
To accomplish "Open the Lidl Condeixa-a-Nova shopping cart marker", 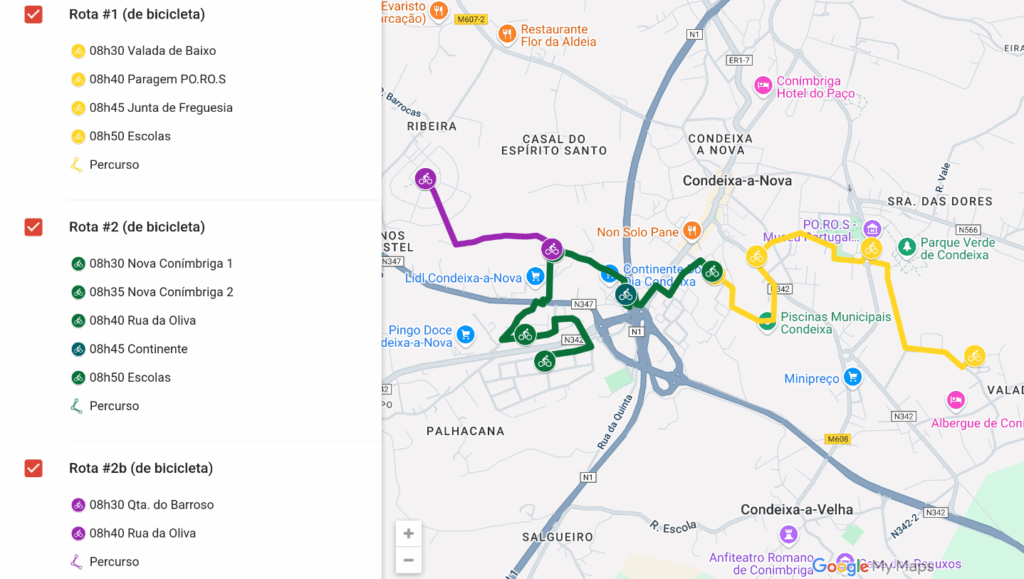I will (536, 277).
